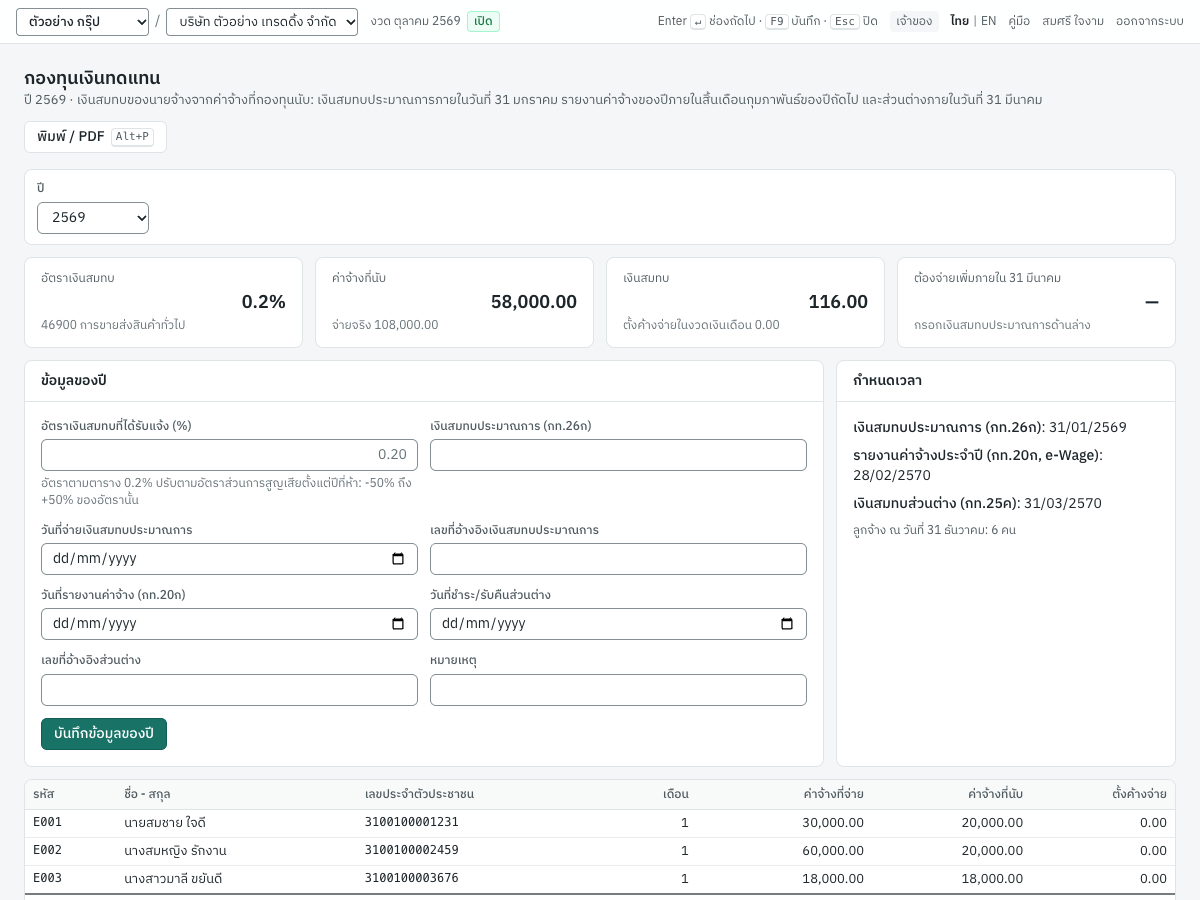Screen dimensions: 1200x900
Task: Select employee code E003
Action: 47,879
